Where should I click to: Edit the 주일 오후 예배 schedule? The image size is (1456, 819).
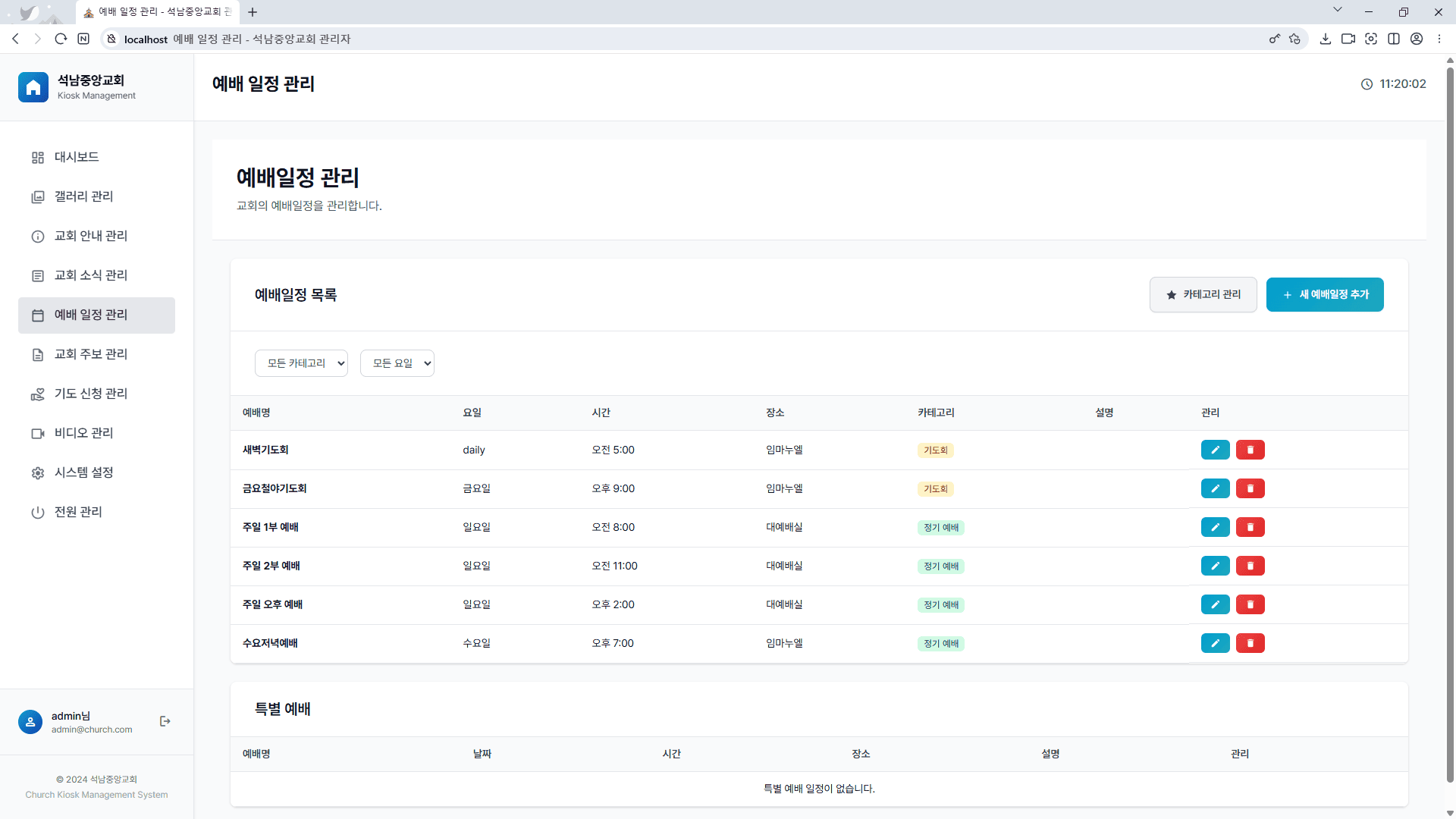[x=1215, y=604]
